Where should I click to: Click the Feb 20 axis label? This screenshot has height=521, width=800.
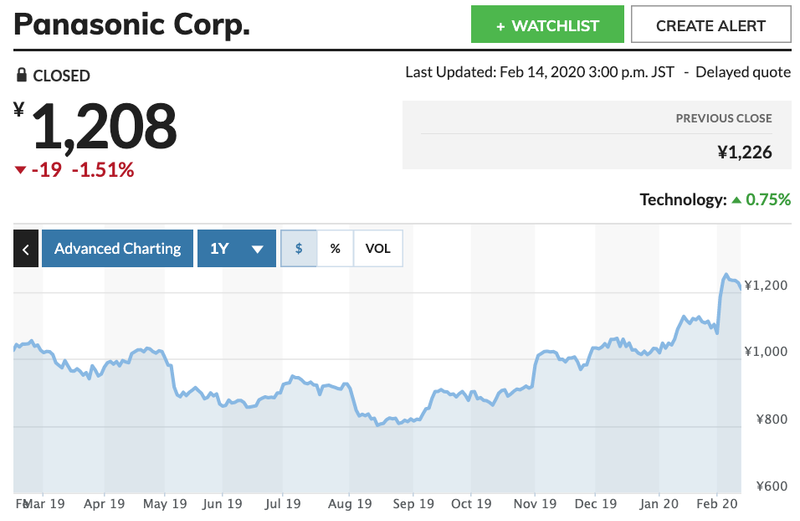717,504
